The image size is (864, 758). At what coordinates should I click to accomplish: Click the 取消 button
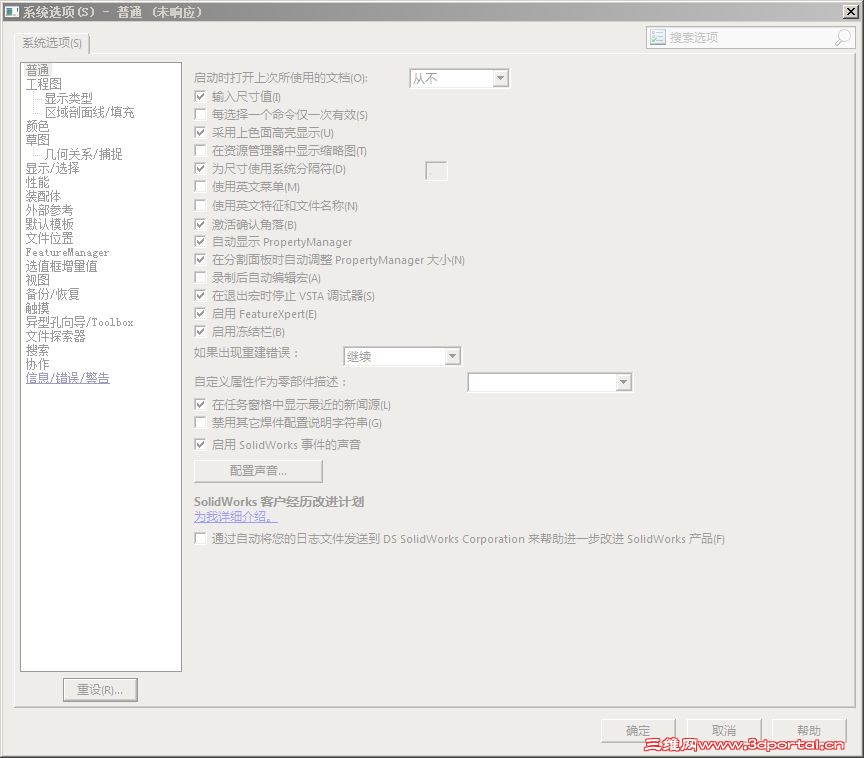click(724, 731)
